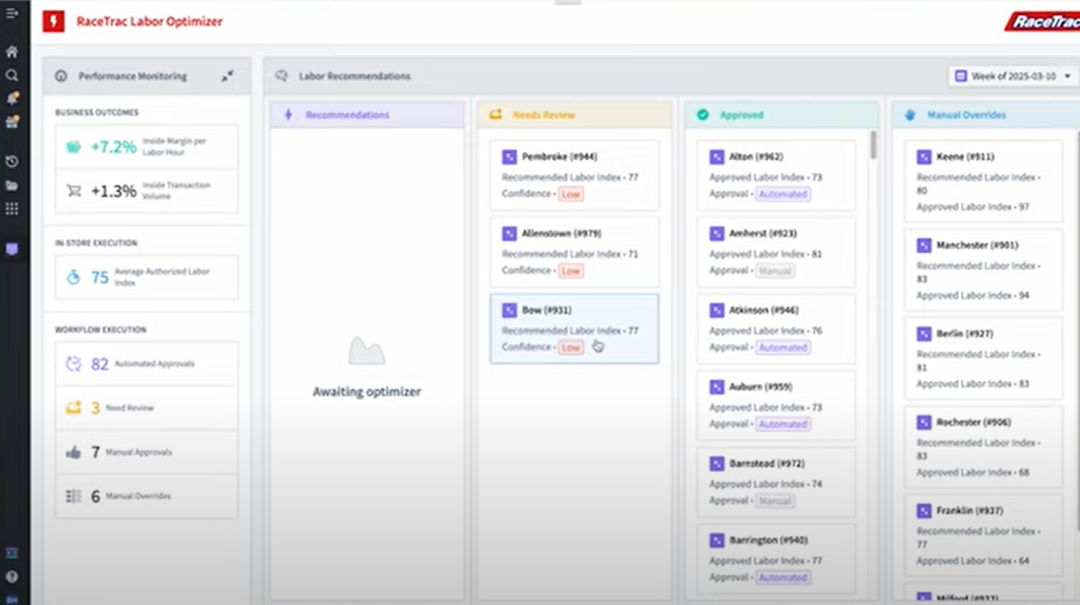The image size is (1080, 605).
Task: Open the Berlin (#927) override card
Action: click(x=984, y=358)
